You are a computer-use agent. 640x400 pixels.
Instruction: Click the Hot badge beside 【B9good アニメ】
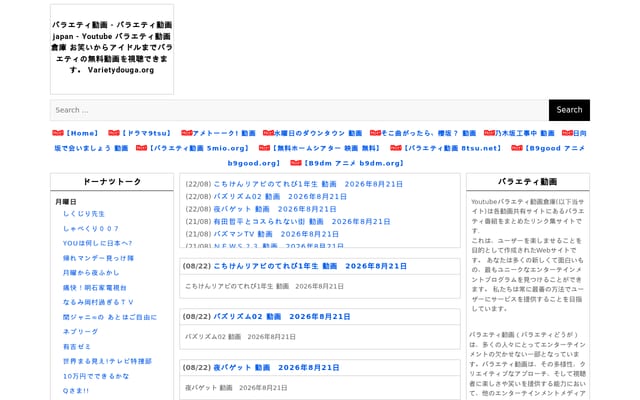click(x=517, y=148)
